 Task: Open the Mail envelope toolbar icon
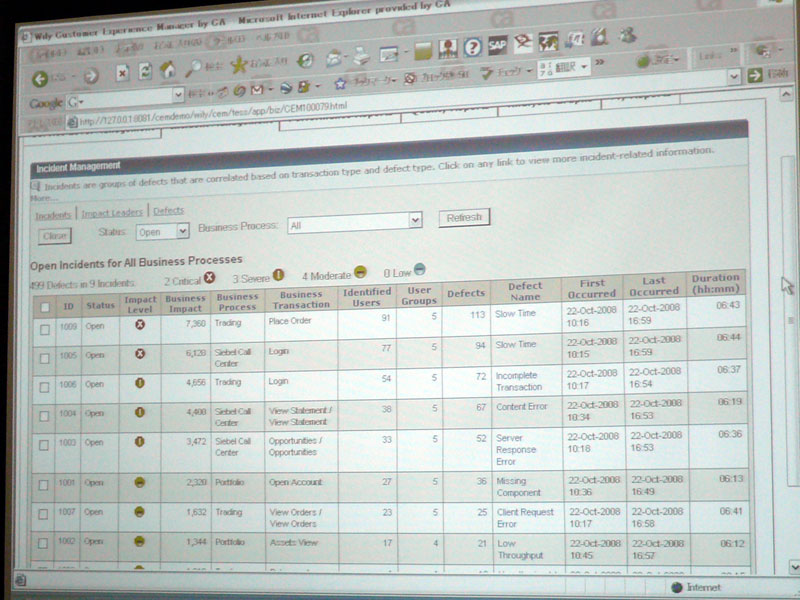pyautogui.click(x=334, y=59)
